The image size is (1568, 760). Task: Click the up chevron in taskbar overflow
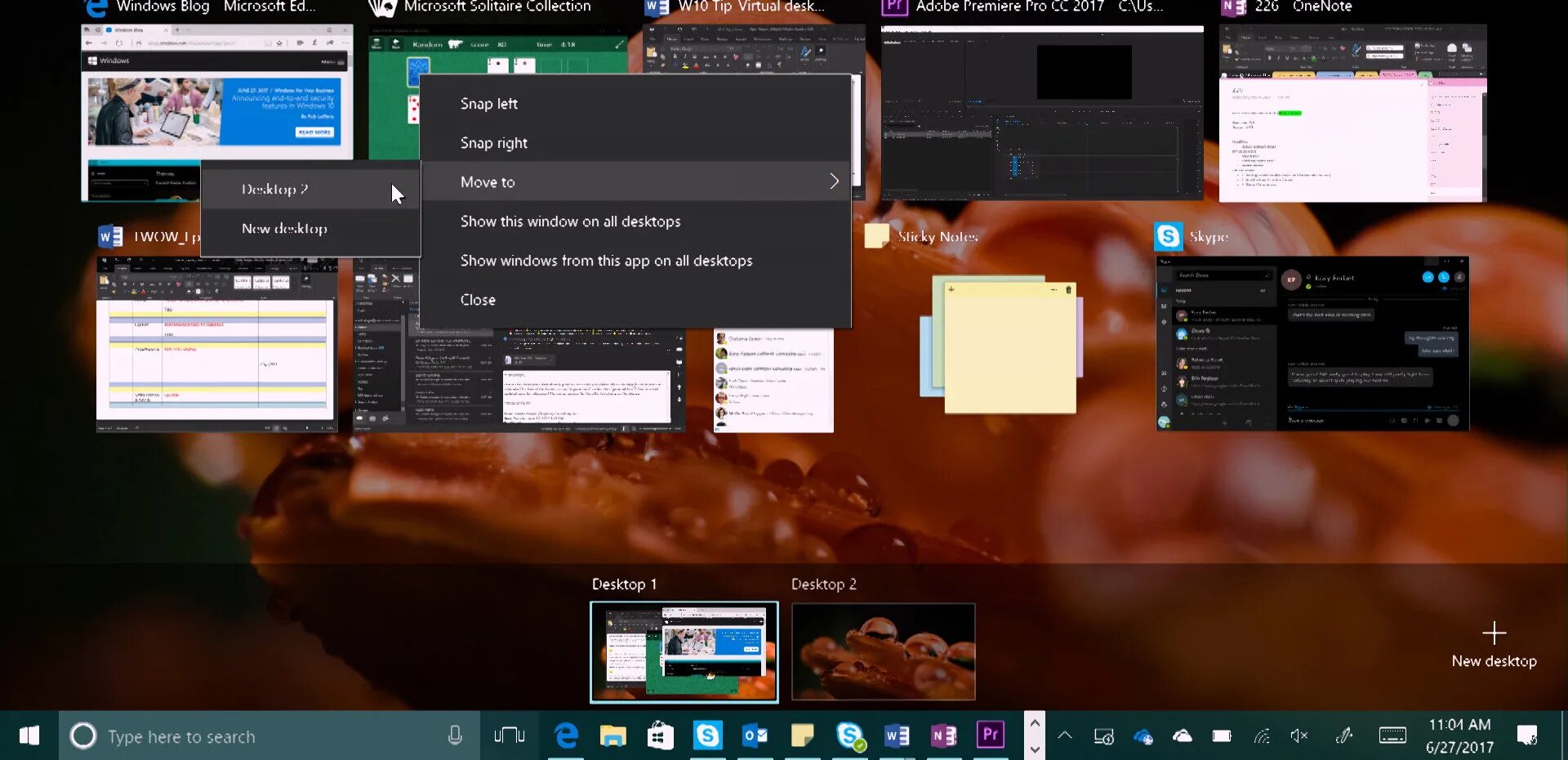pyautogui.click(x=1034, y=722)
